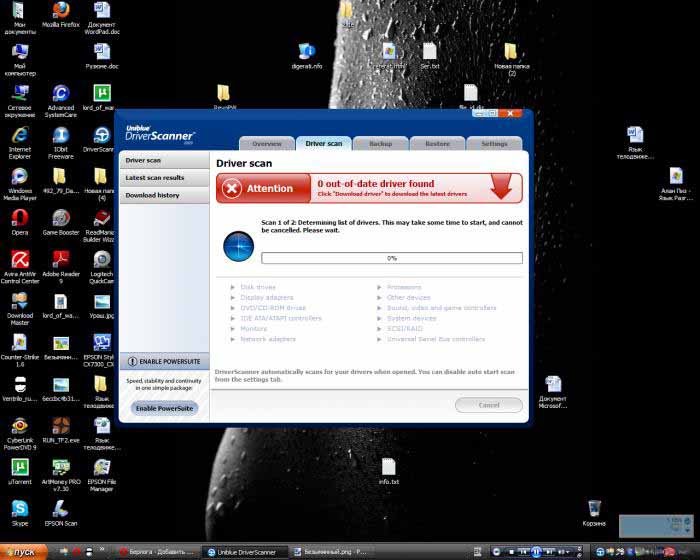Select the Mozilla Firefox desktop icon

(x=61, y=14)
